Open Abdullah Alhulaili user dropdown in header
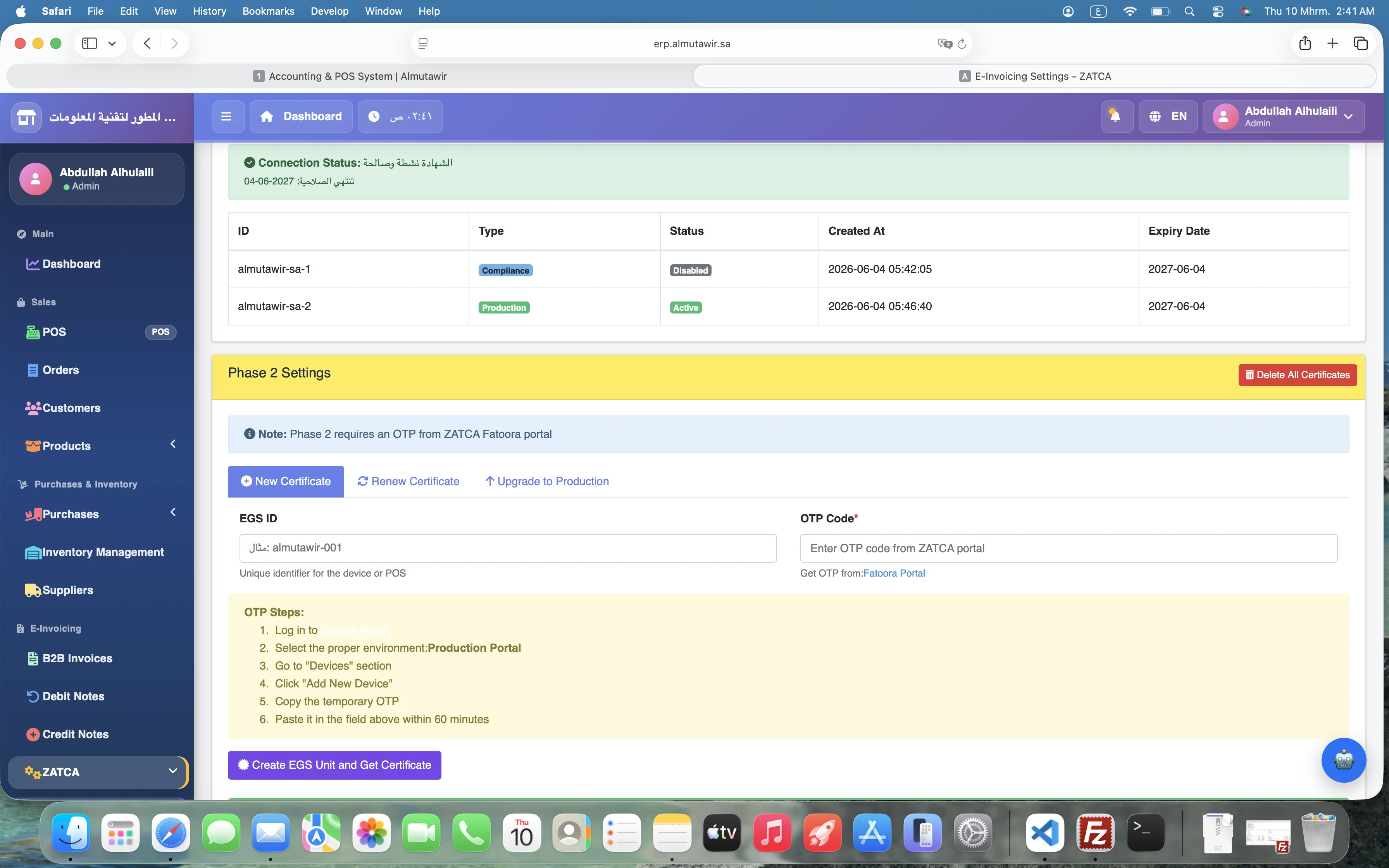Image resolution: width=1389 pixels, height=868 pixels. point(1283,117)
